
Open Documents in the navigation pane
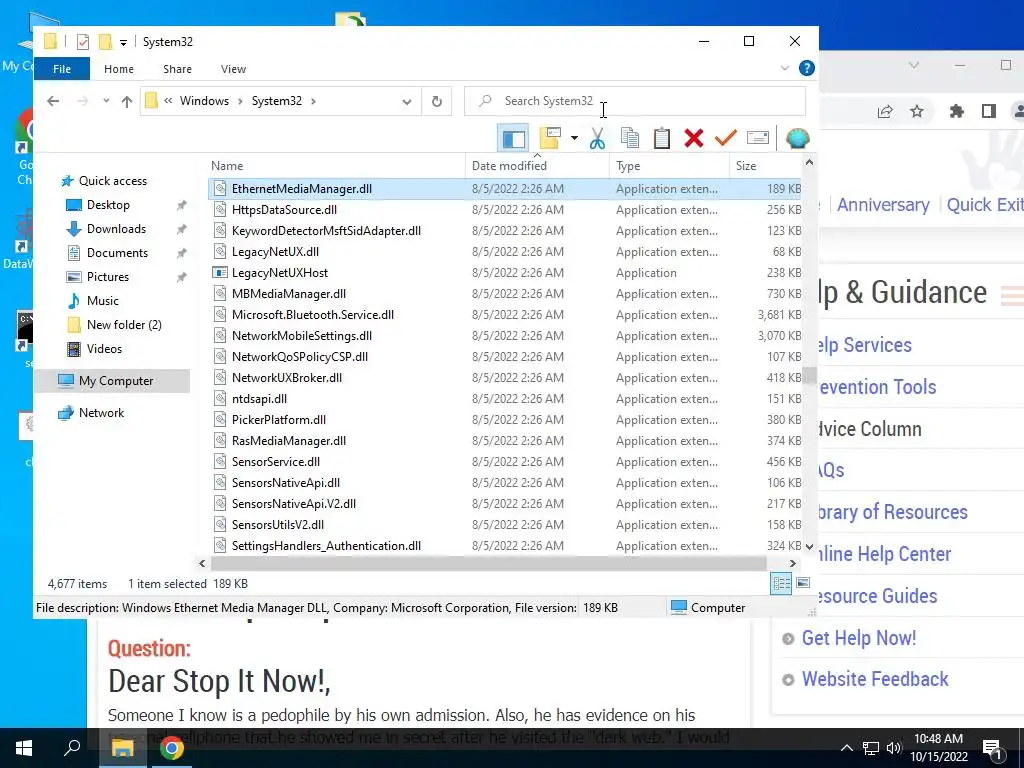pyautogui.click(x=117, y=253)
